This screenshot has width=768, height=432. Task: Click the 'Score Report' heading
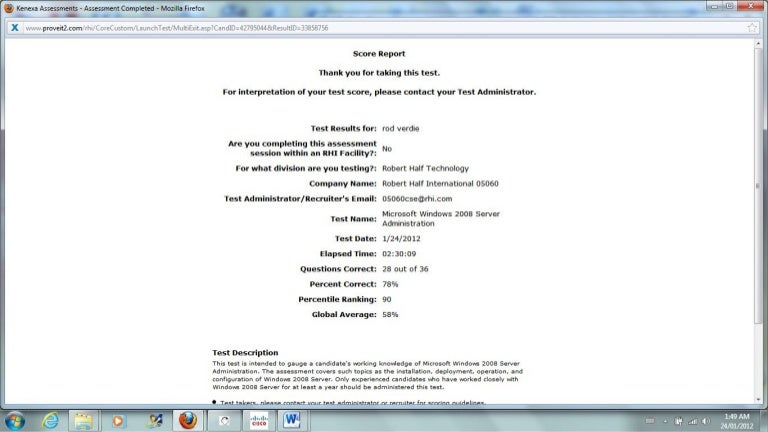coord(379,54)
